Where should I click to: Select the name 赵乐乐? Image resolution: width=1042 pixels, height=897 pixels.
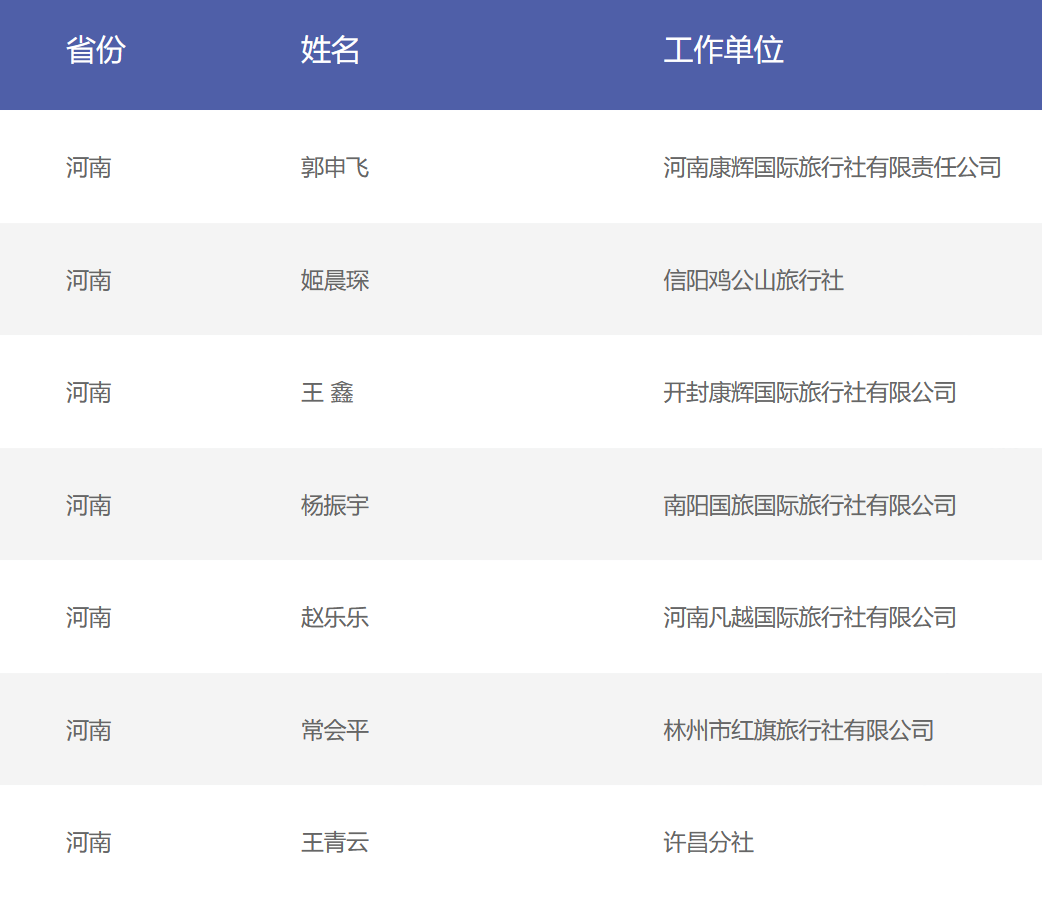(335, 618)
